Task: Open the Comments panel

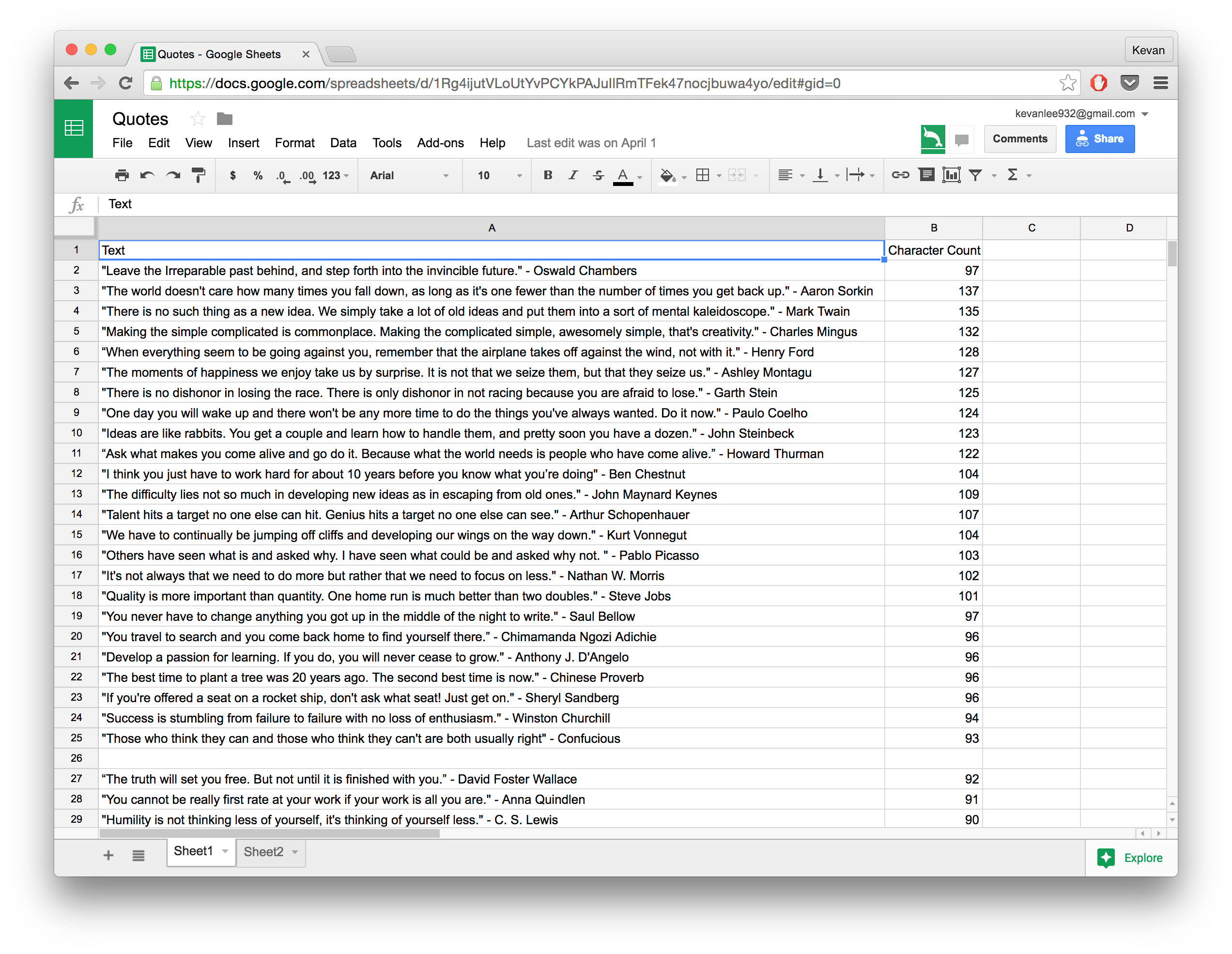Action: [1020, 139]
